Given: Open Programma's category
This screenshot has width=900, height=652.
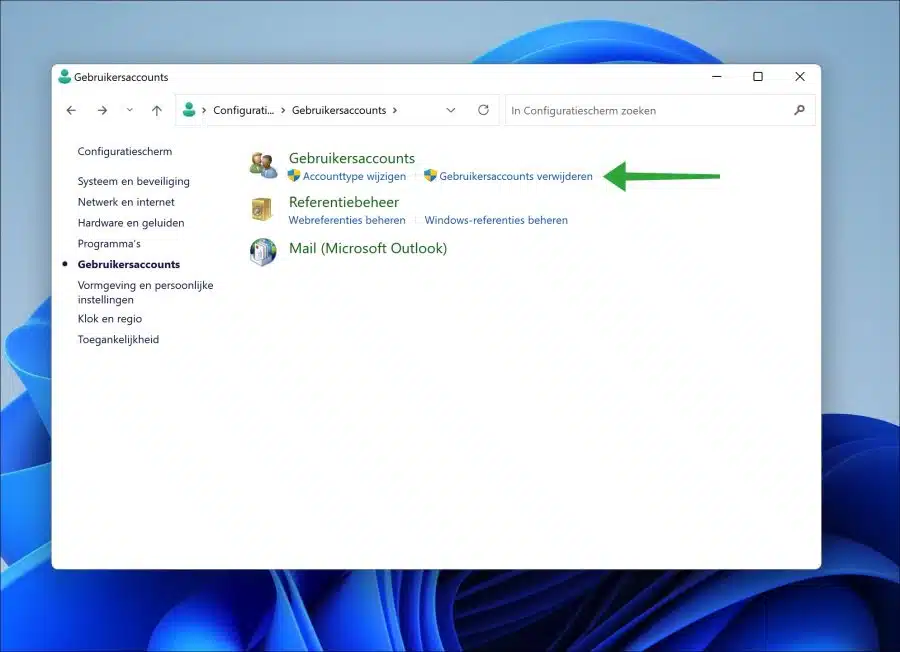Looking at the screenshot, I should tap(109, 243).
